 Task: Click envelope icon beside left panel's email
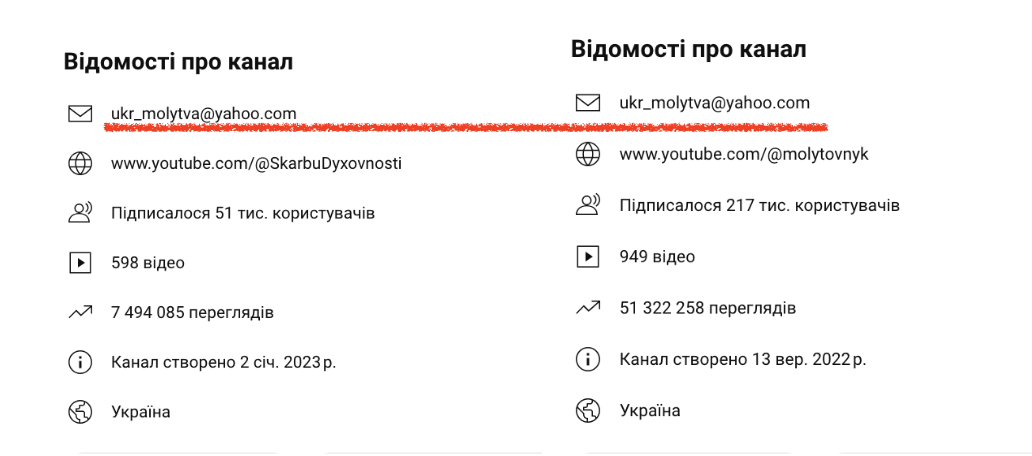coord(80,114)
